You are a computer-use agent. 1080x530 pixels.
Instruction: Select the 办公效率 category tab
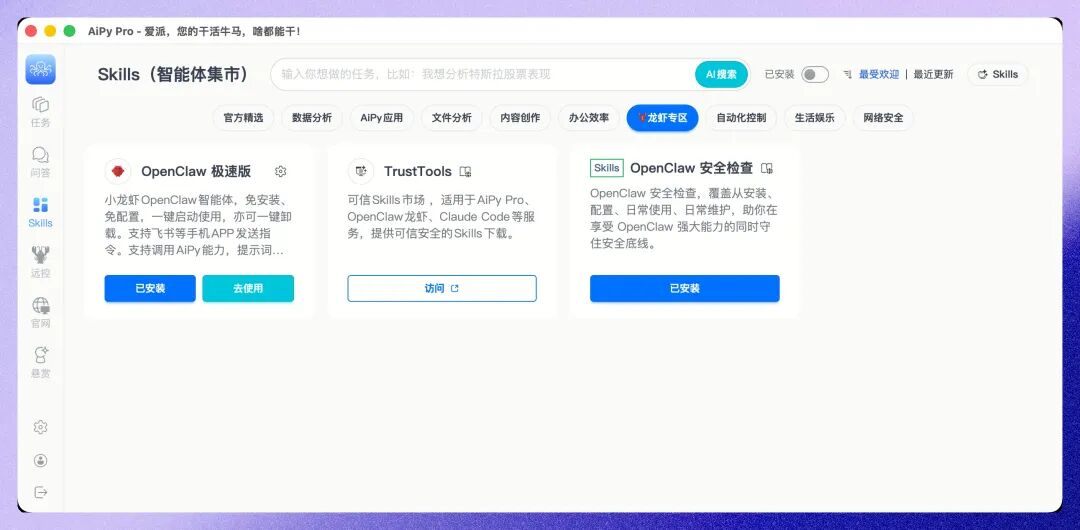tap(589, 118)
